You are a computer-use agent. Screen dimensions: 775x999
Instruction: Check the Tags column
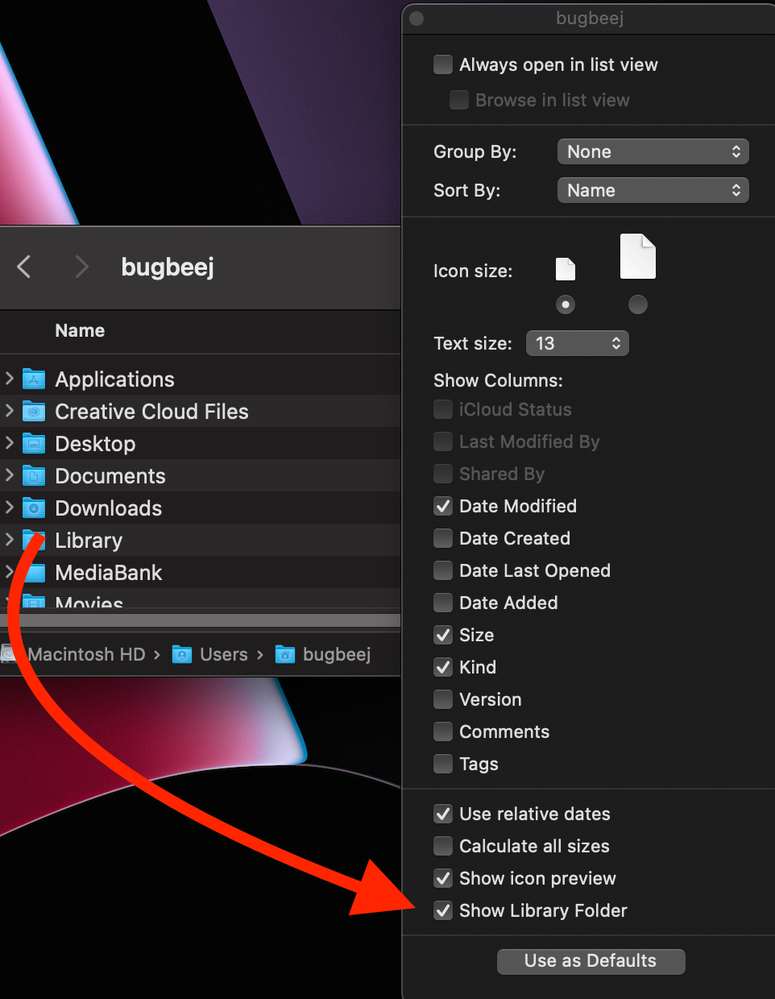point(443,763)
